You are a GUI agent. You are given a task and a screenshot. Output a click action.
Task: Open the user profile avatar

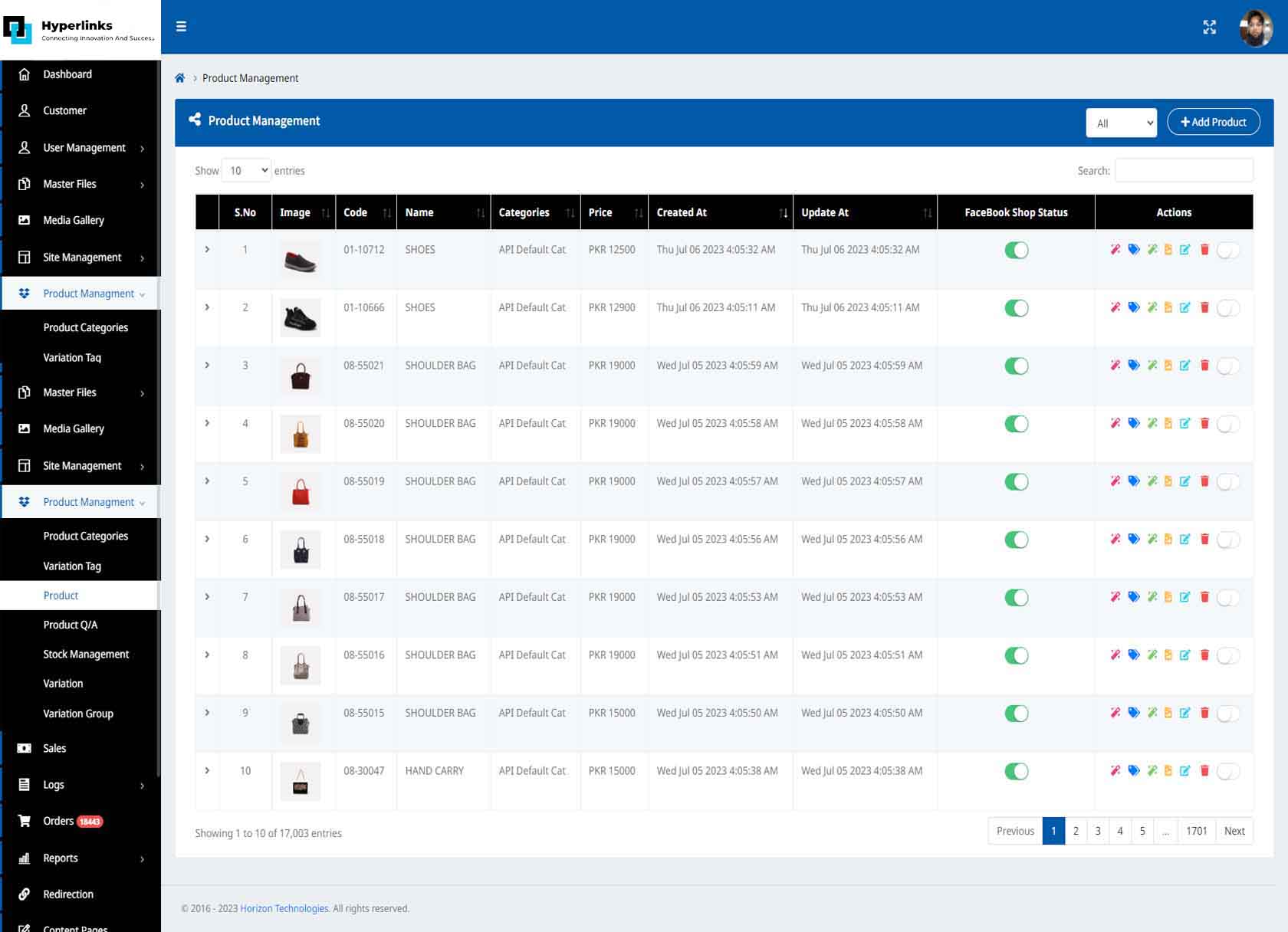click(x=1255, y=28)
